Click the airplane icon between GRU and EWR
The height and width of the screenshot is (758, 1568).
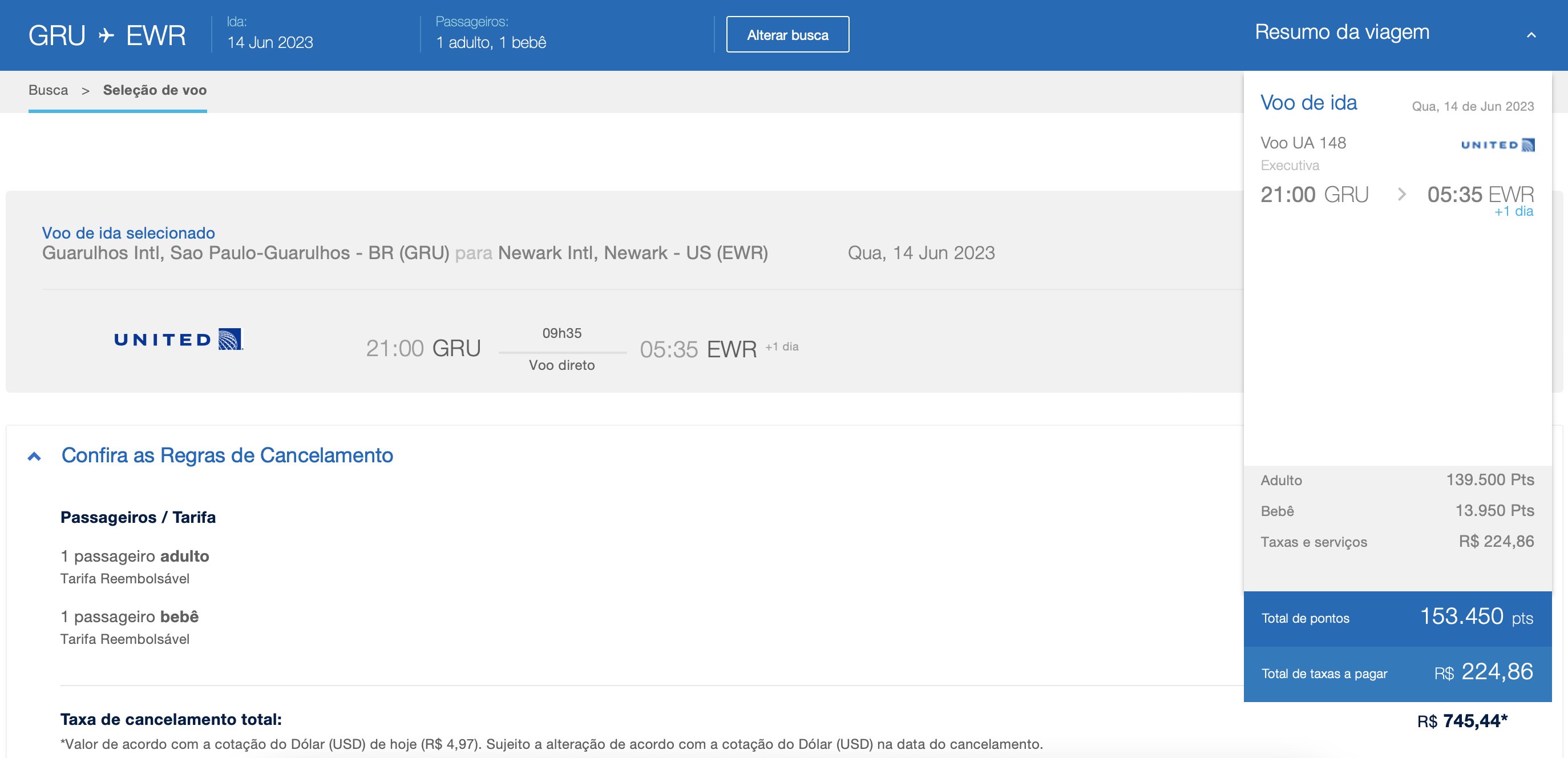[106, 35]
